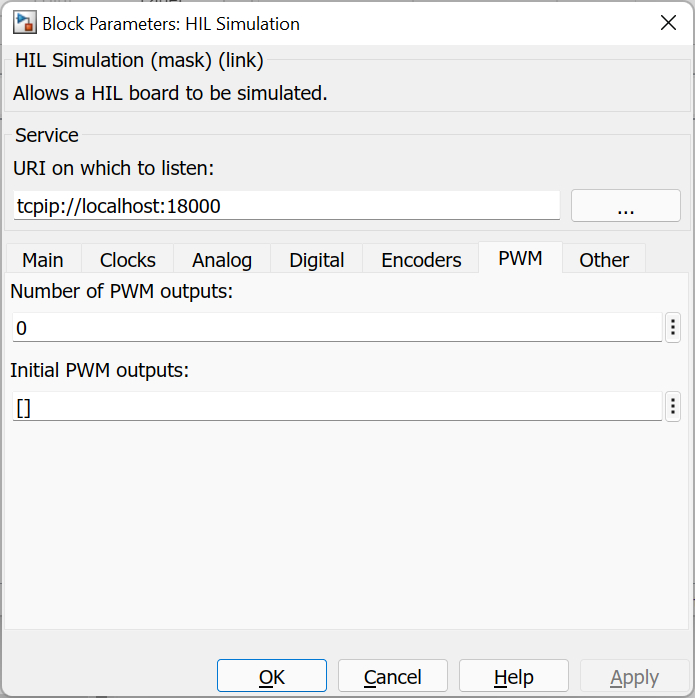Click the URI on which to listen field
Viewport: 695px width, 698px height.
(x=287, y=206)
